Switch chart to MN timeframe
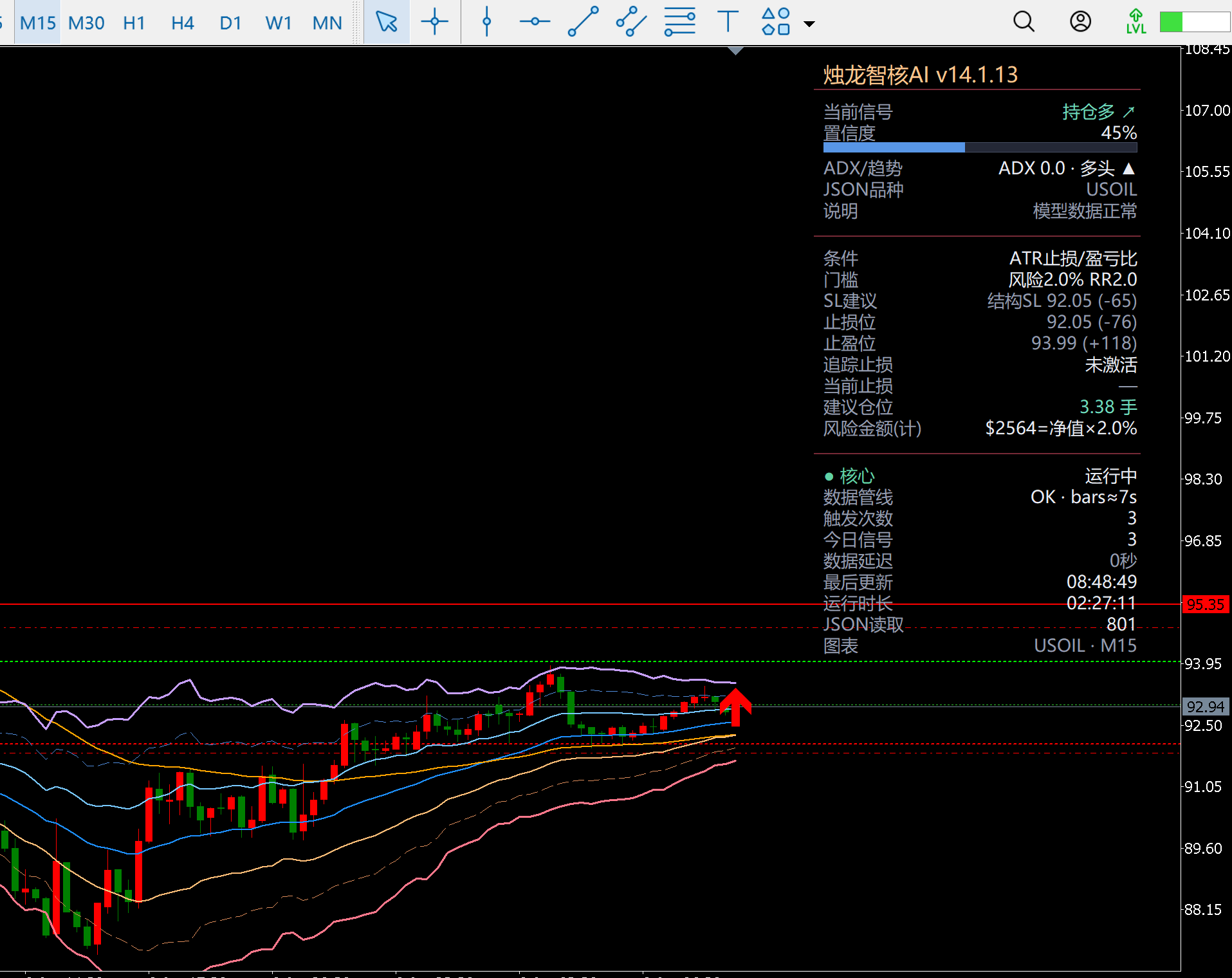Screen dimensions: 1232x978 [x=327, y=23]
